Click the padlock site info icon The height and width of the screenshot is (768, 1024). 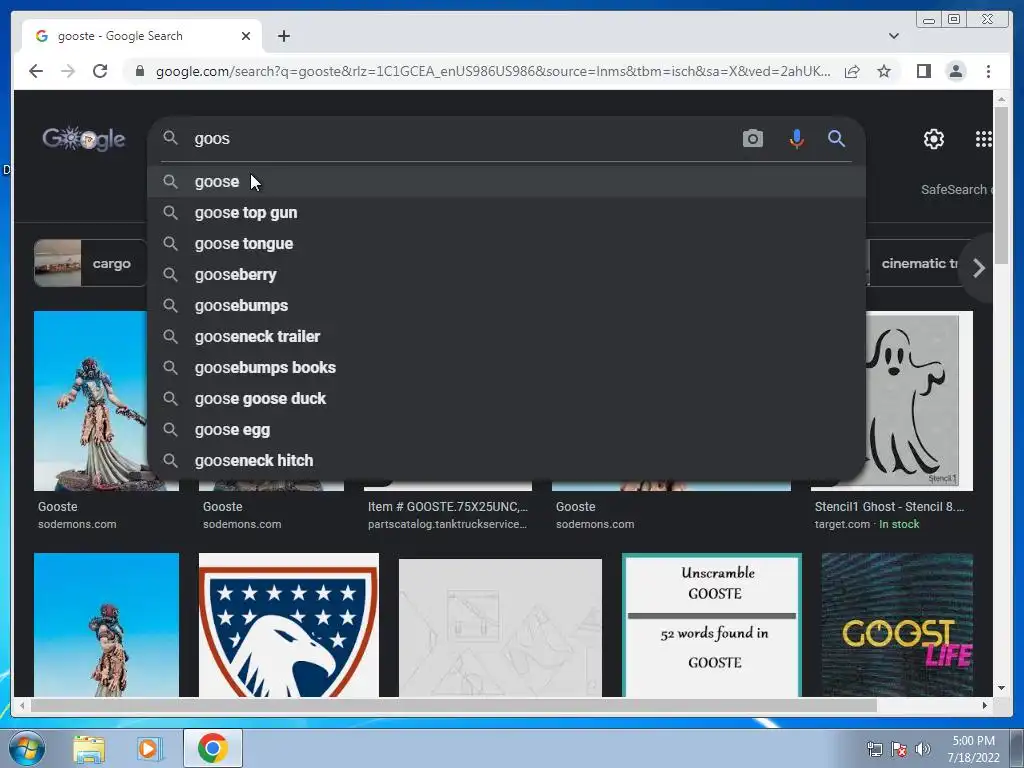139,71
